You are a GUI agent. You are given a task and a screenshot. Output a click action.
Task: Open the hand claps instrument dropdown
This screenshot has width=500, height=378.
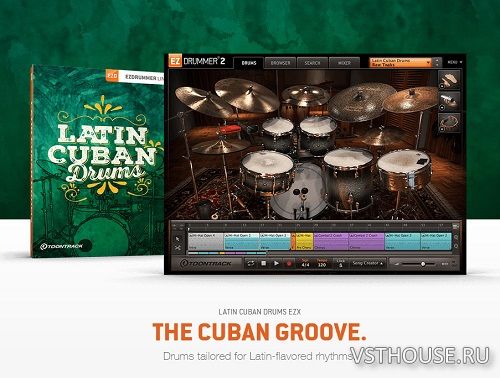442,86
